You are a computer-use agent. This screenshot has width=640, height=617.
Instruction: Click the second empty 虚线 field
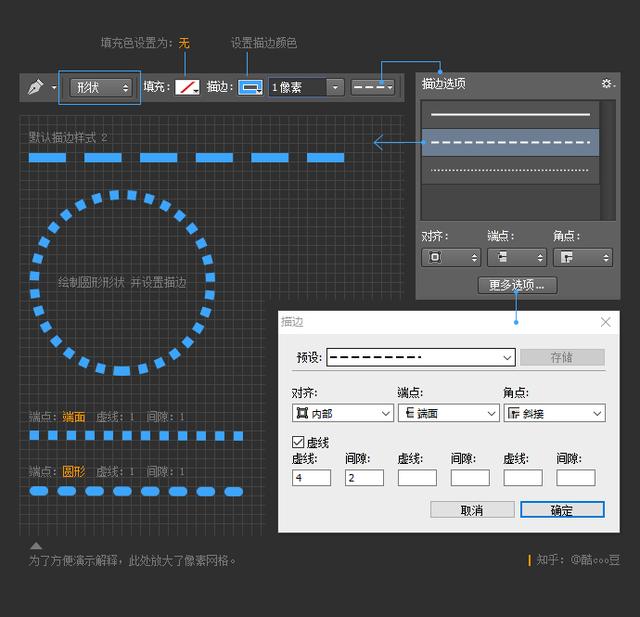click(417, 477)
